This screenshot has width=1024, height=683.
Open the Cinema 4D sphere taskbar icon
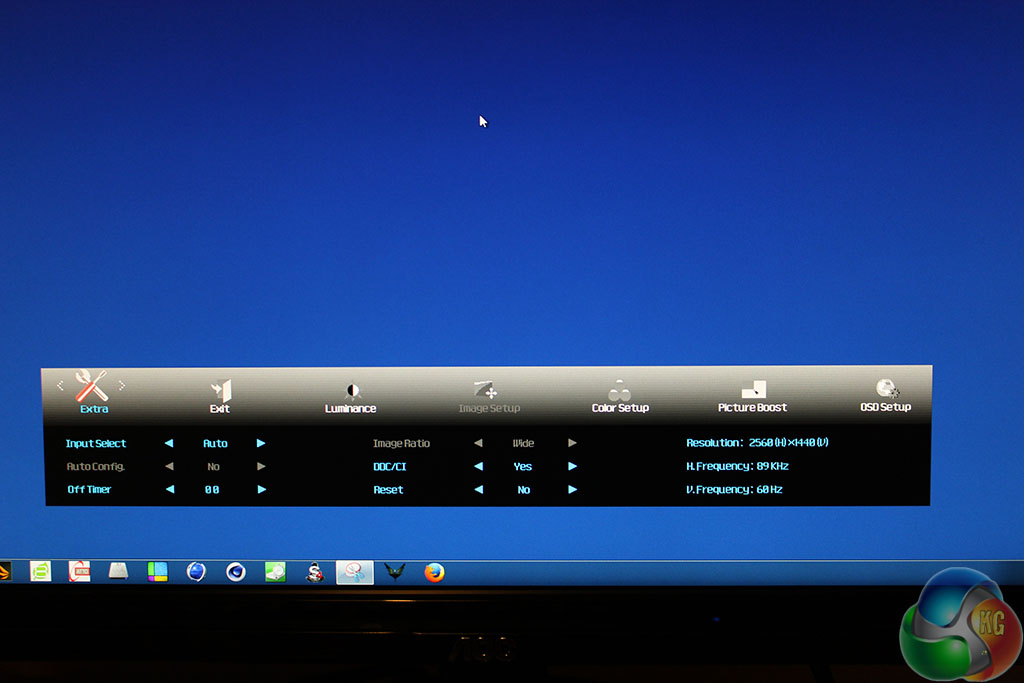pyautogui.click(x=236, y=572)
